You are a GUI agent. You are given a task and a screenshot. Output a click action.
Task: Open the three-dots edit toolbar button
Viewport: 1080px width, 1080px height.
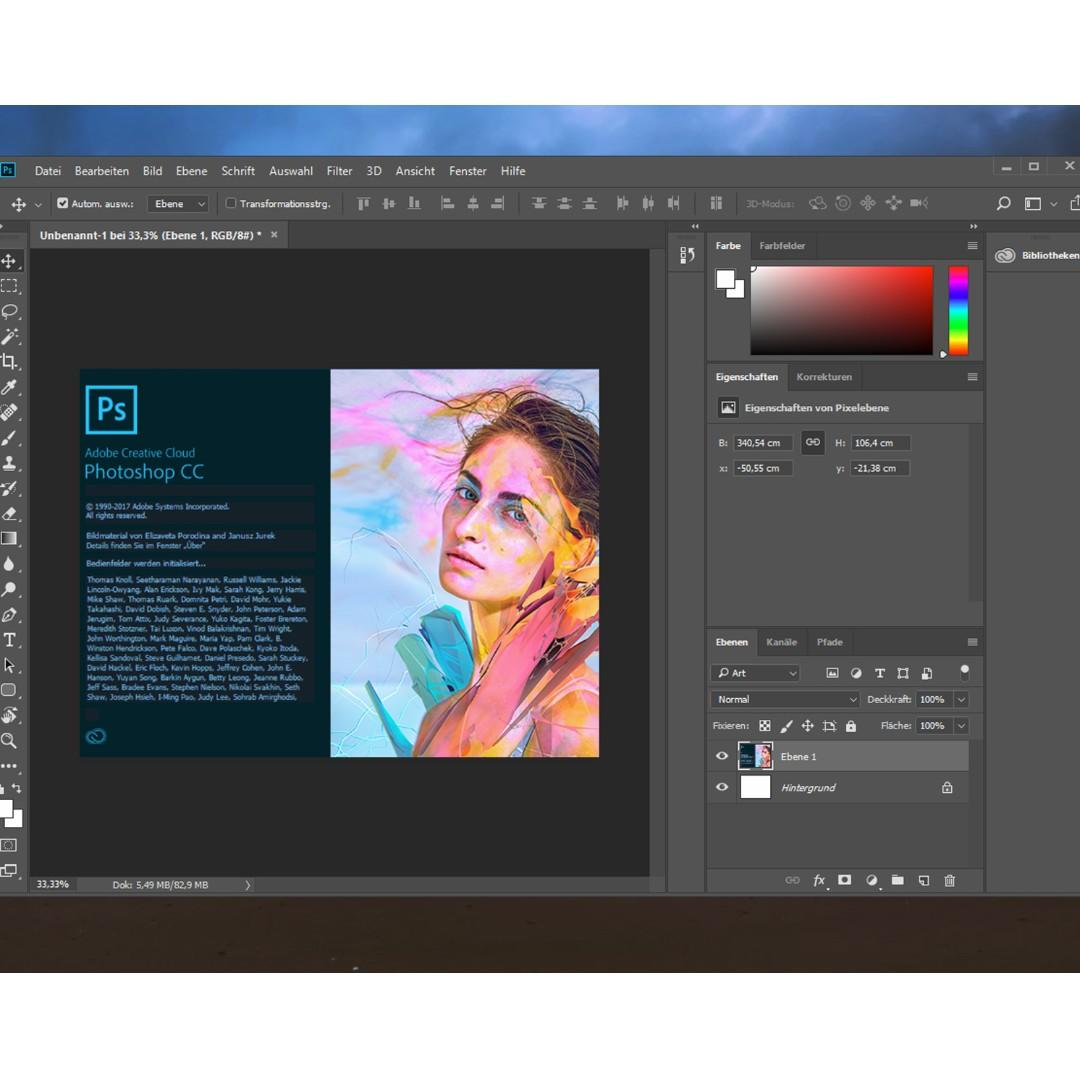coord(9,766)
